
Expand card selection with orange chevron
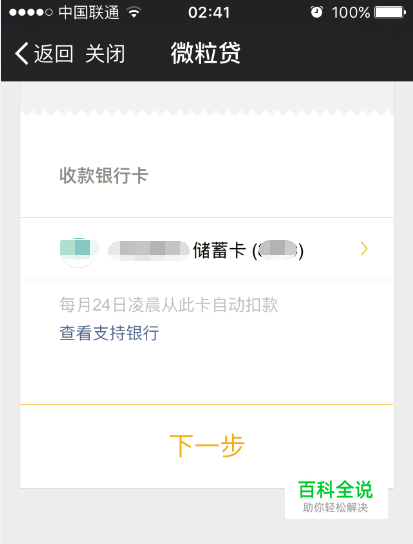point(364,249)
